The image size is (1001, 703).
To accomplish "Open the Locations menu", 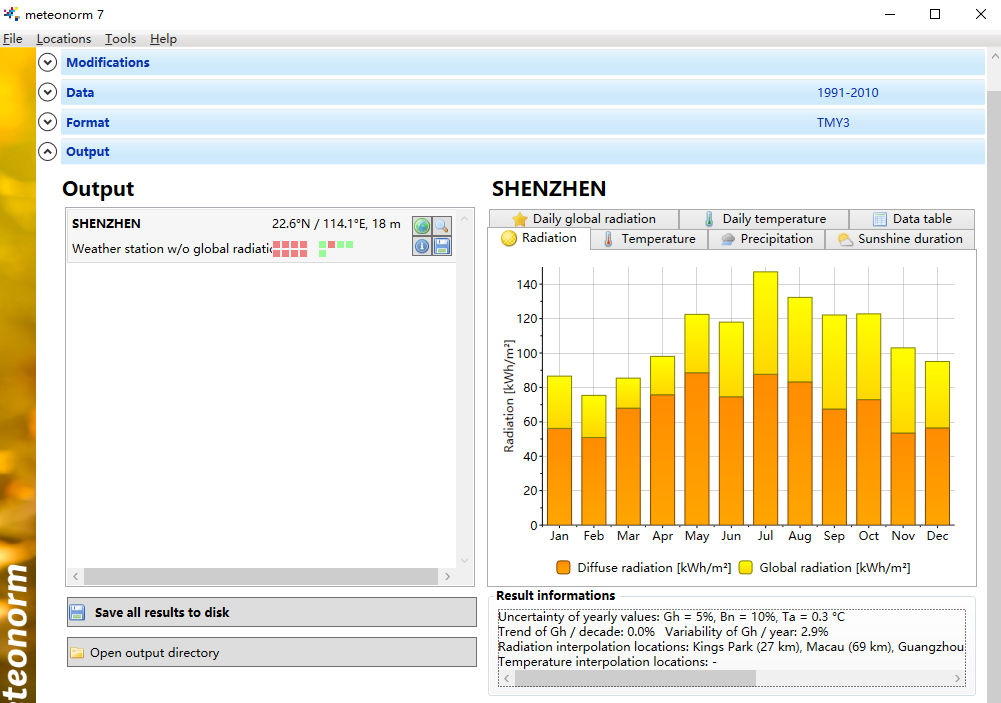I will tap(63, 39).
